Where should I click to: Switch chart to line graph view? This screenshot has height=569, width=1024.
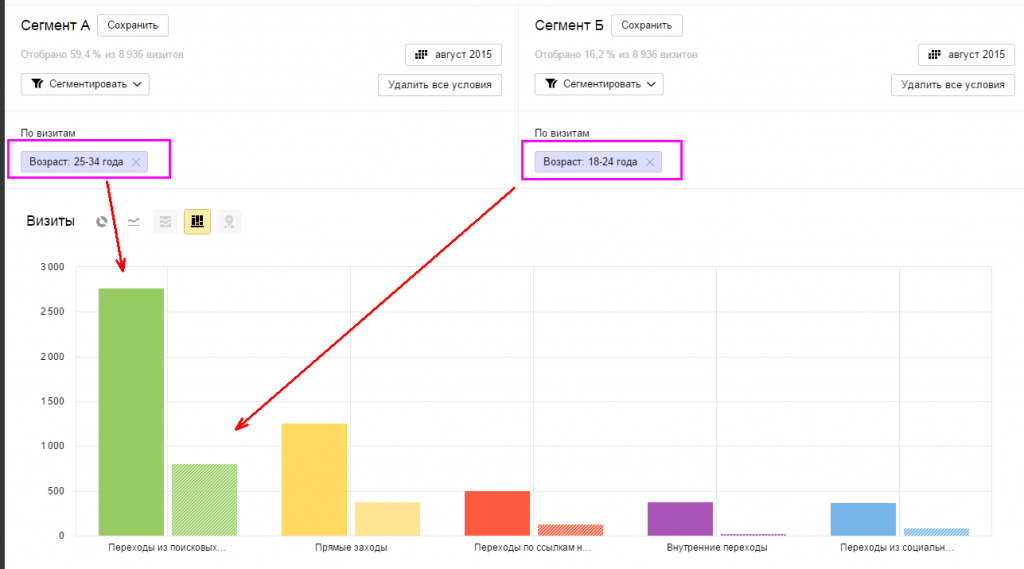133,222
